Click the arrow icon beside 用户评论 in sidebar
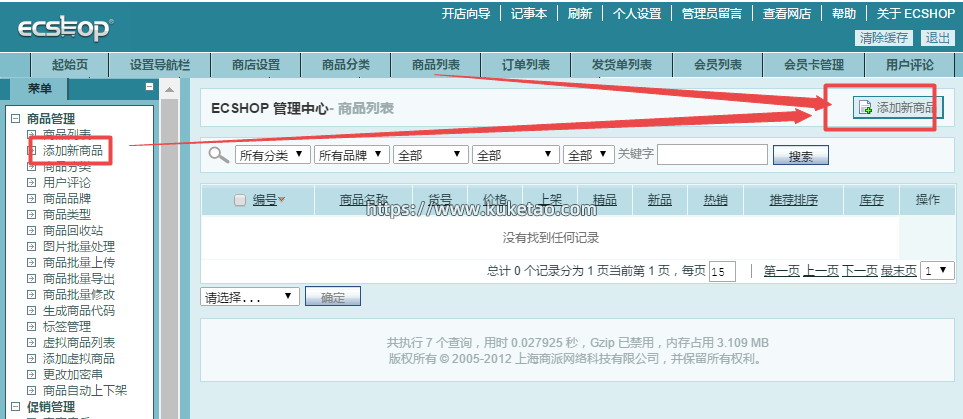Viewport: 963px width, 419px height. 31,182
